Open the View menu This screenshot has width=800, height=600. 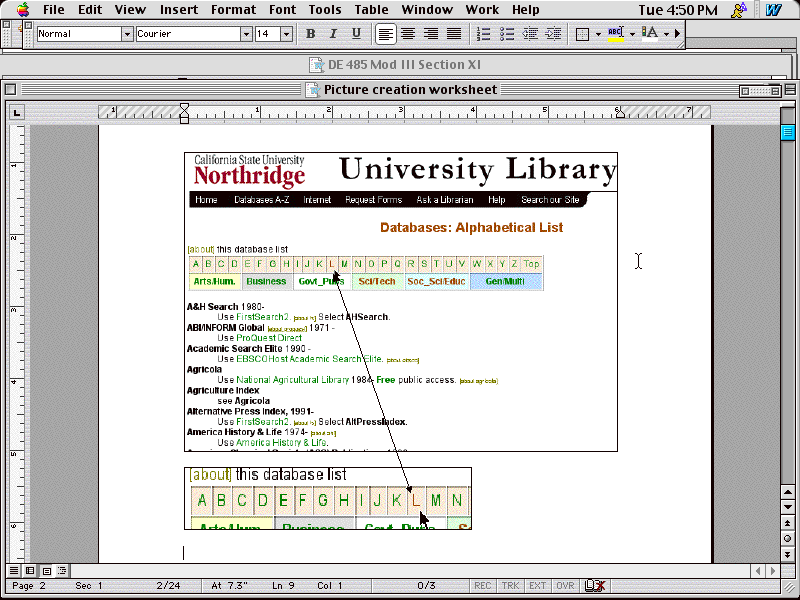(x=130, y=10)
